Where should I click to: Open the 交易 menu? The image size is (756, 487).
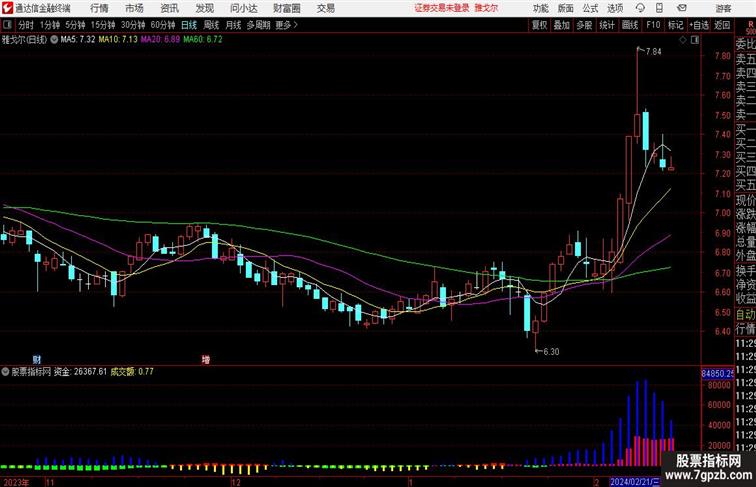(325, 8)
